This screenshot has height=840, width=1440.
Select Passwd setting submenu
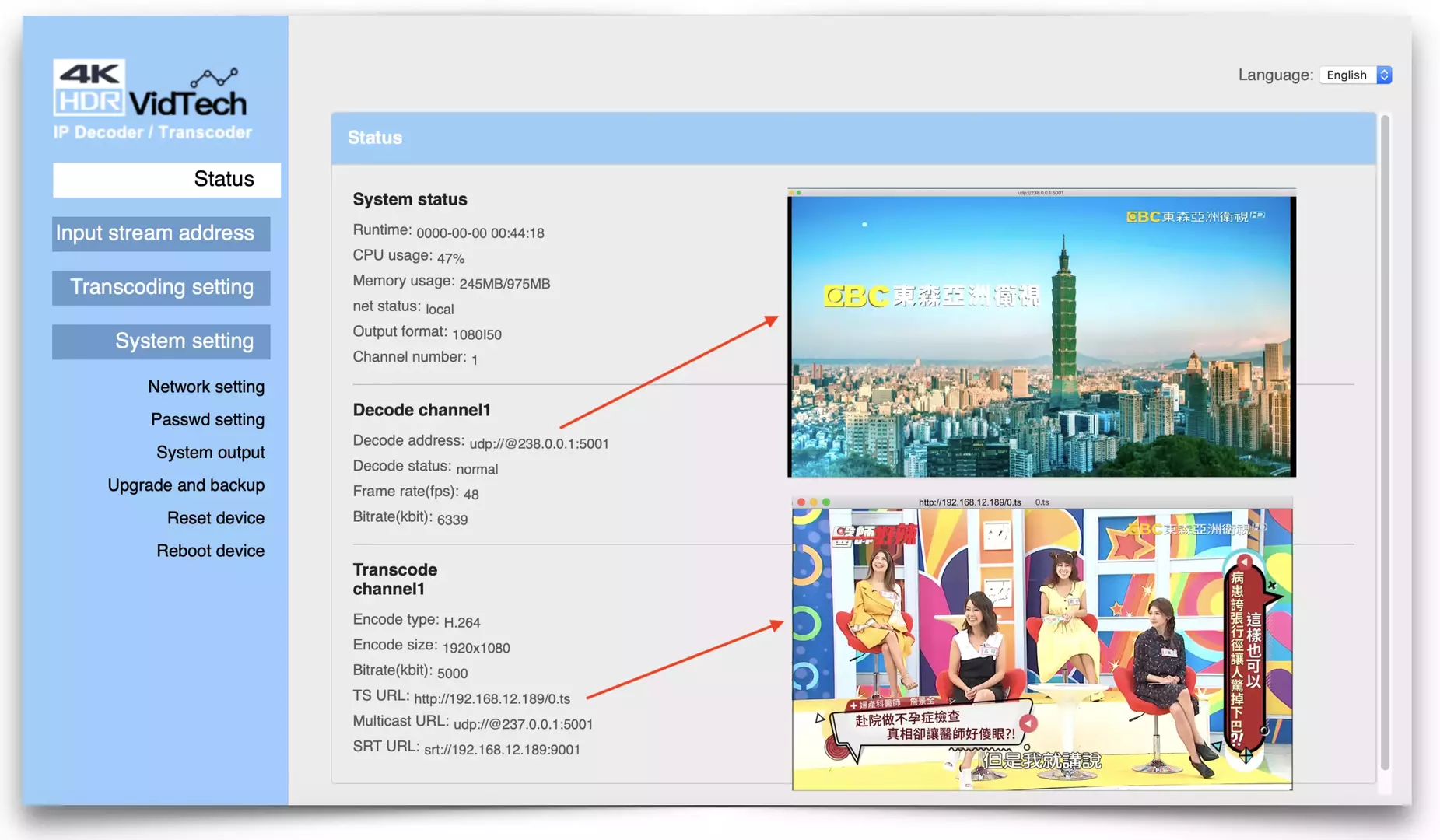208,419
